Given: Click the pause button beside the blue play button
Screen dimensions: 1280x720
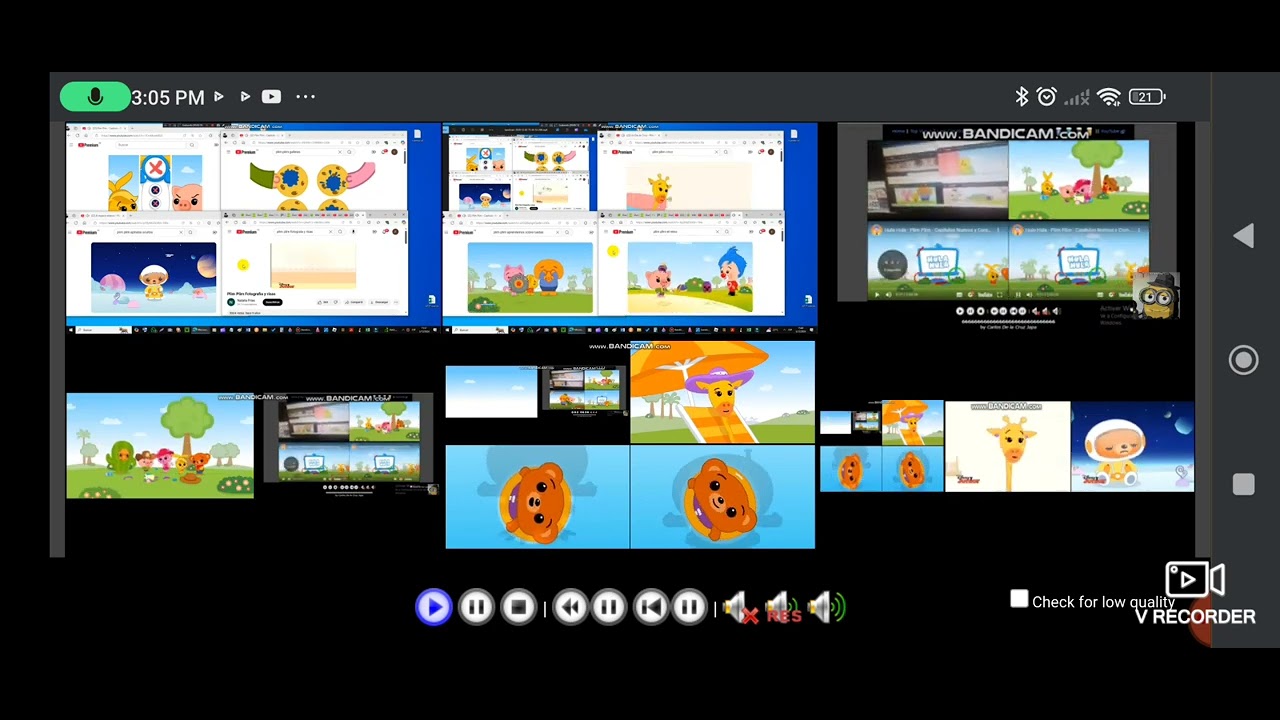Looking at the screenshot, I should (x=476, y=607).
